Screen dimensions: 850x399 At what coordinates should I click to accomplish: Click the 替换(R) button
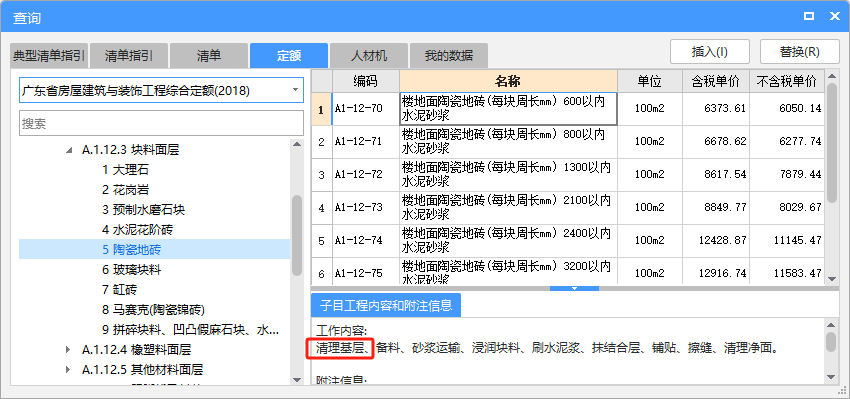pyautogui.click(x=800, y=52)
